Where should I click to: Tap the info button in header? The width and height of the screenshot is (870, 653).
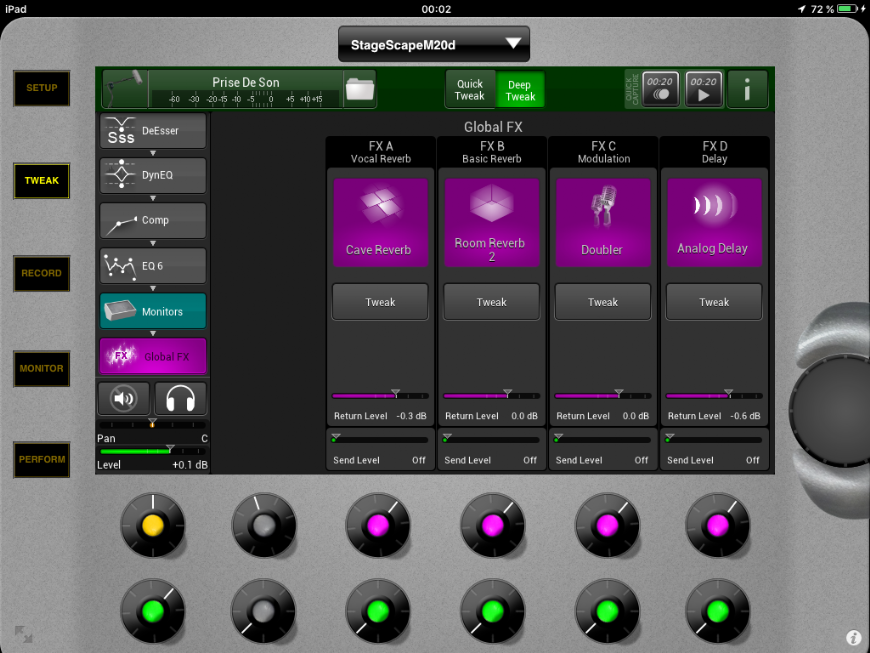pyautogui.click(x=747, y=90)
